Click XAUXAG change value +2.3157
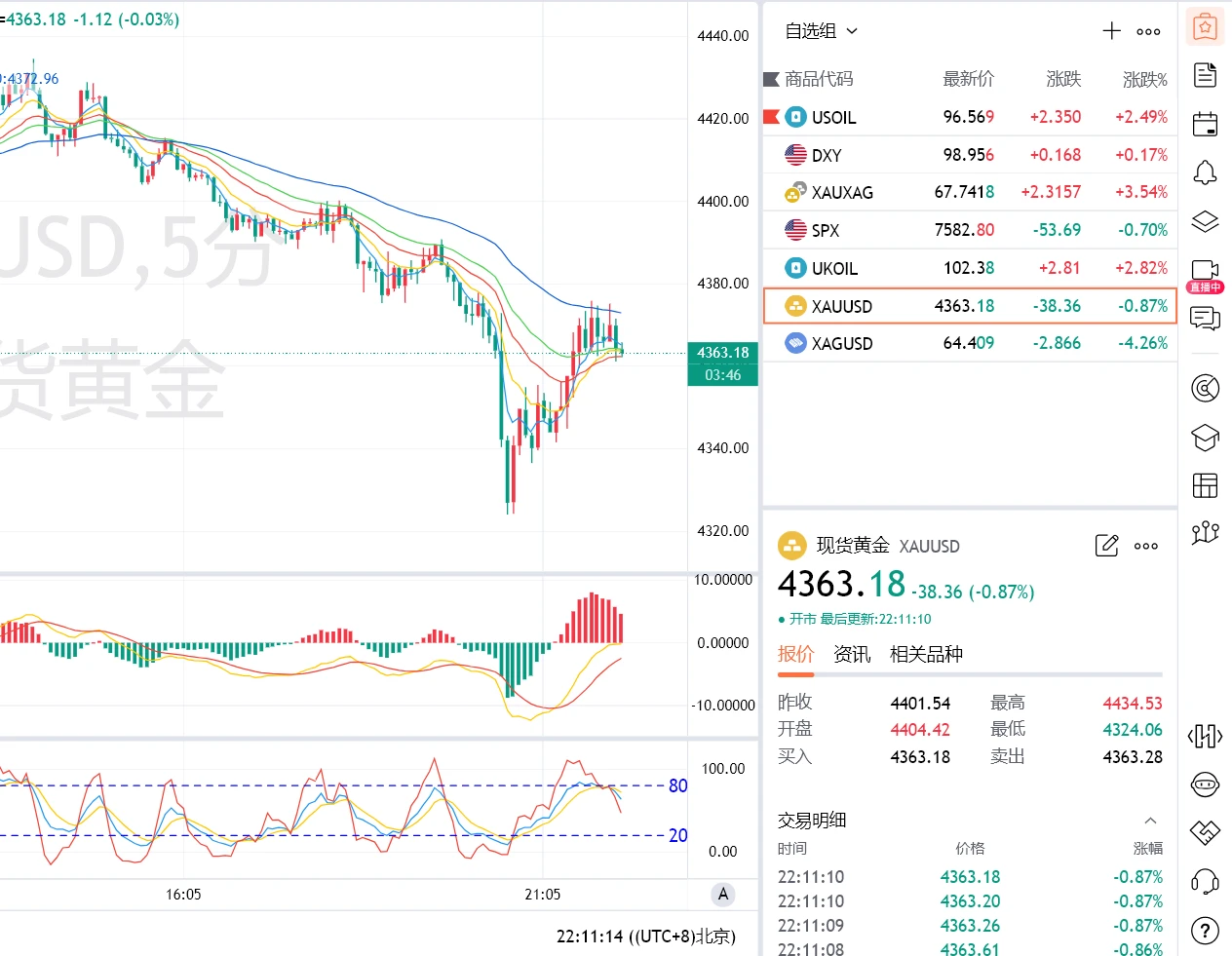The width and height of the screenshot is (1232, 956). tap(1051, 192)
